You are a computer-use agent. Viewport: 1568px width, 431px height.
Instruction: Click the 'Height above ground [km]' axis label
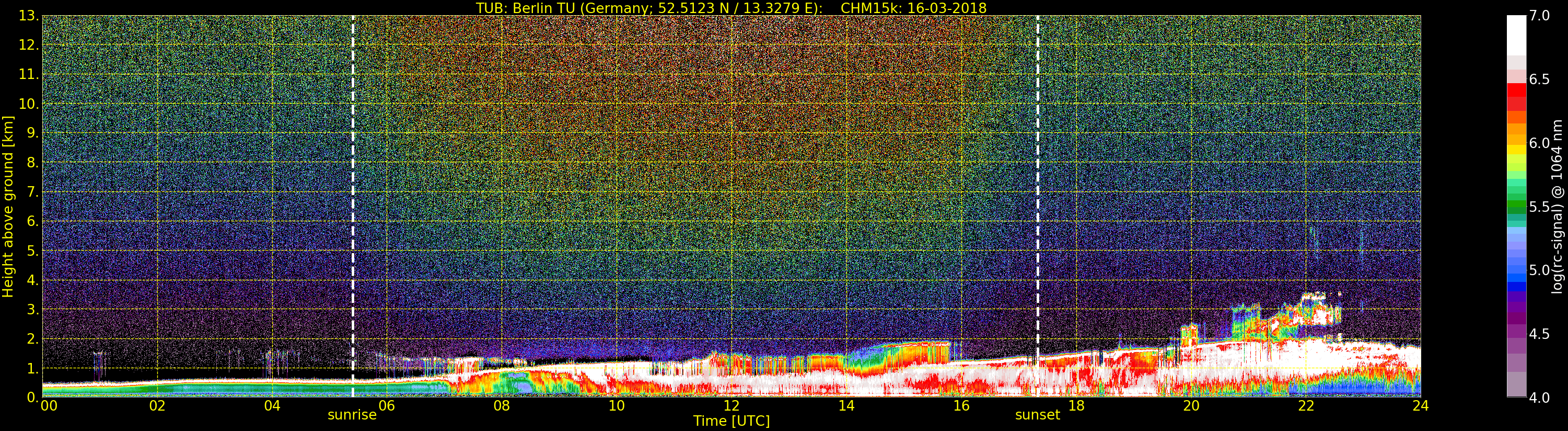coord(8,206)
